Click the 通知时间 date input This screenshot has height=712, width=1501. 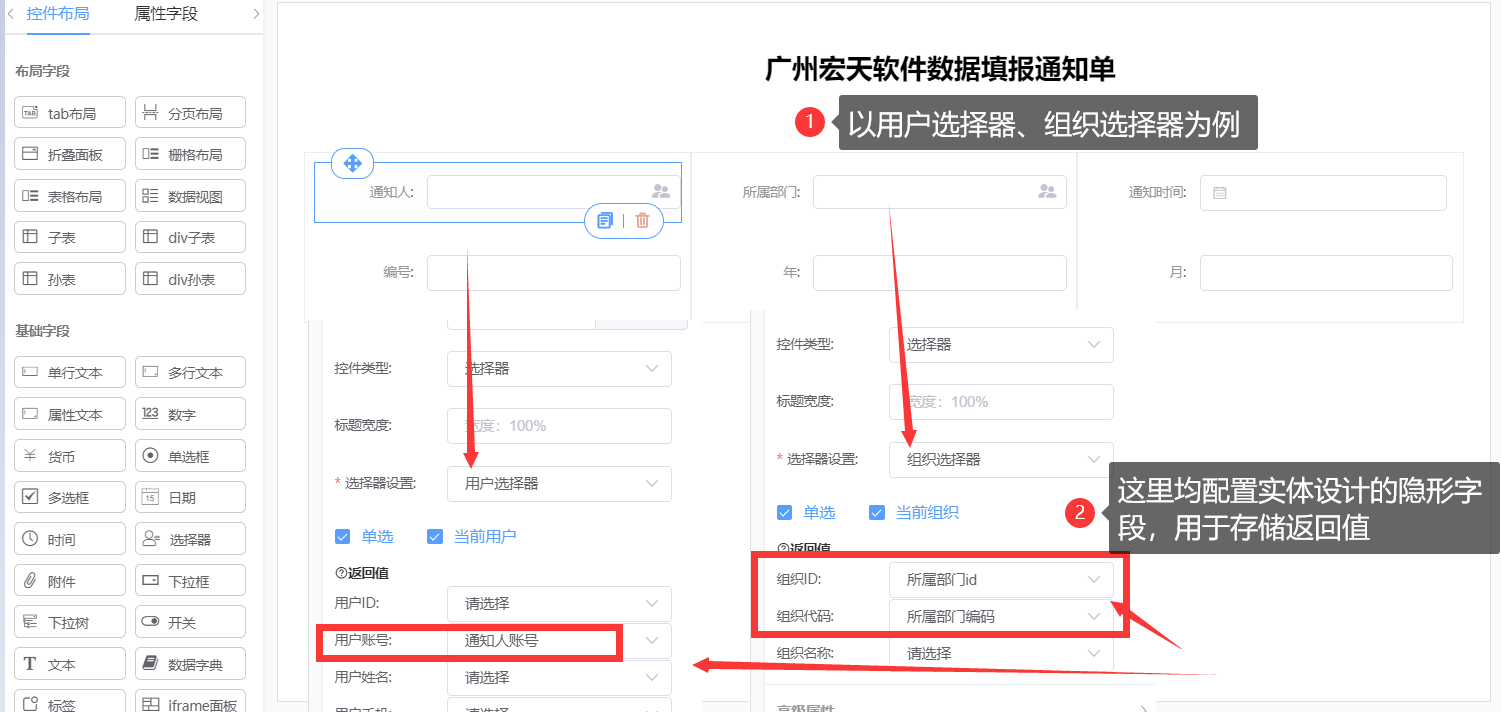1323,193
